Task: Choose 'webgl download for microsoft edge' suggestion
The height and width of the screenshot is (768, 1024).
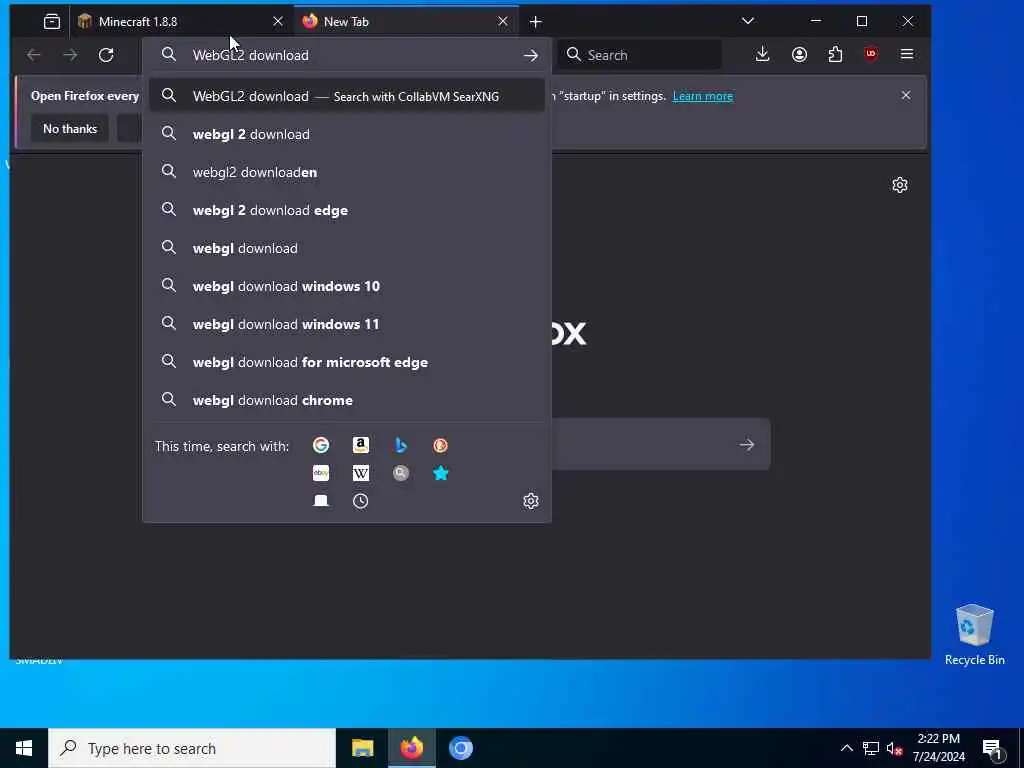Action: [347, 362]
